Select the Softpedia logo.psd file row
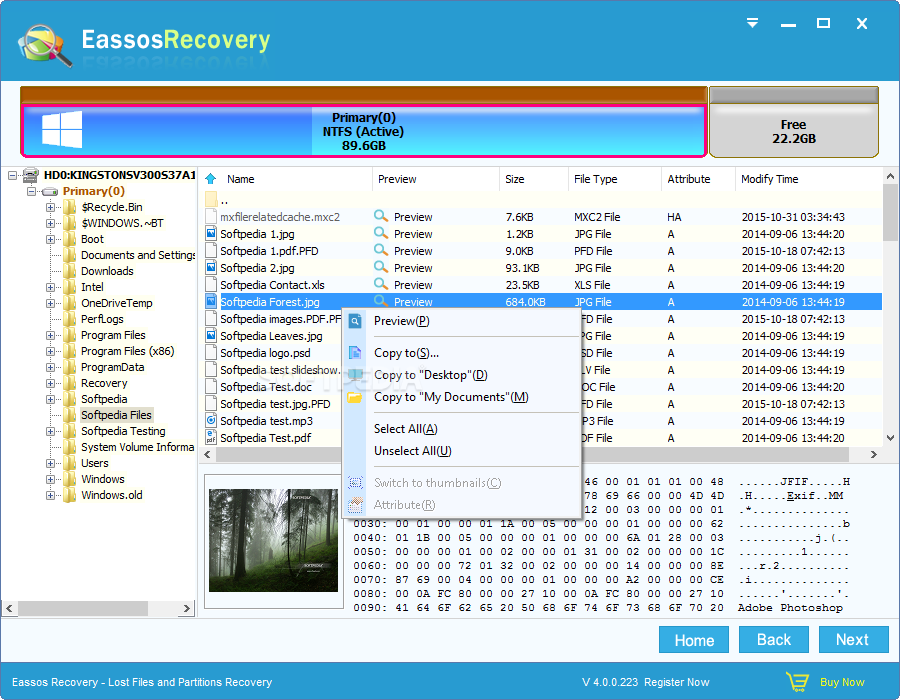The height and width of the screenshot is (700, 900). 265,353
